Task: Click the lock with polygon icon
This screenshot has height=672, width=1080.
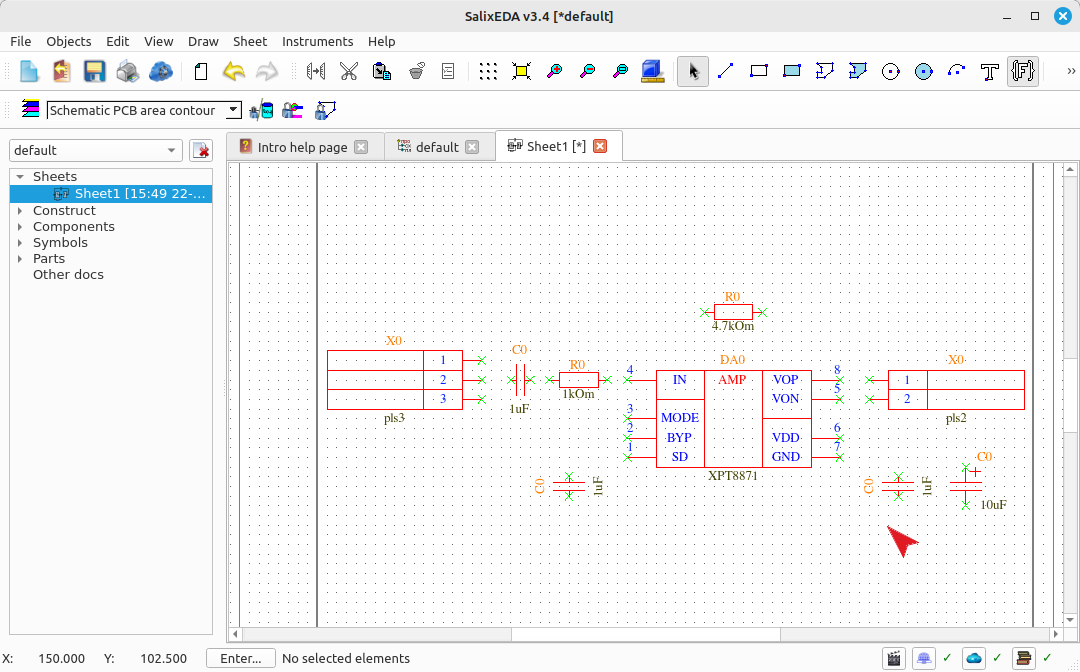Action: [325, 110]
